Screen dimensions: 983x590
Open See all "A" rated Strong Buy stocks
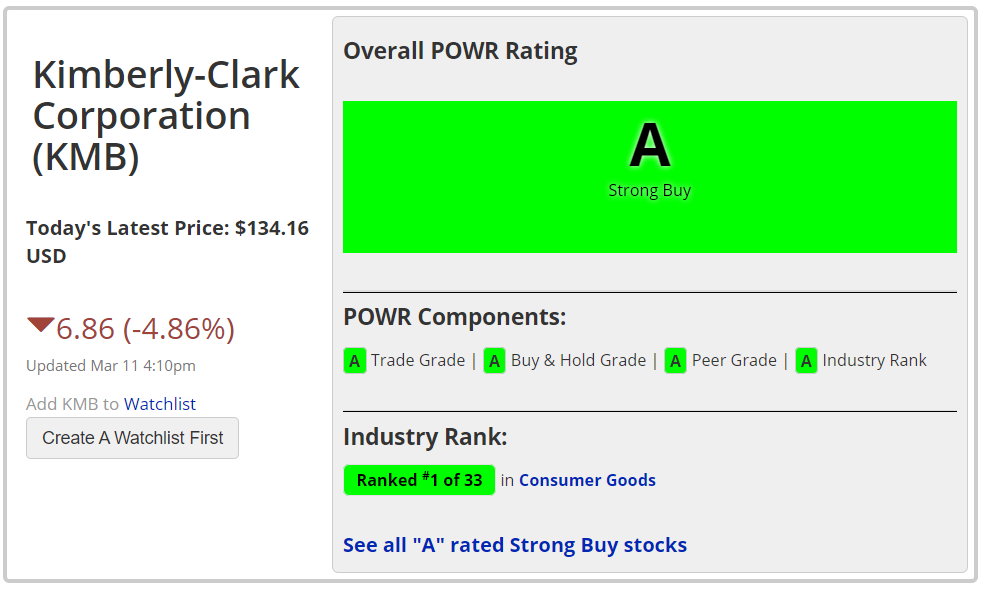click(515, 545)
